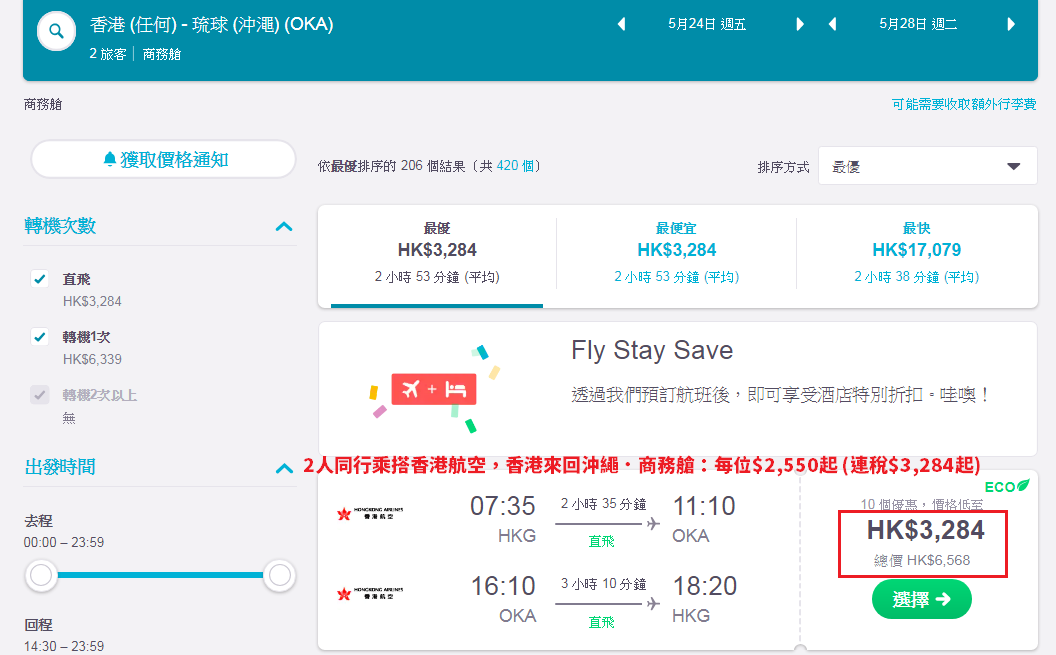1056x655 pixels.
Task: Advance return date past 5月28日
Action: tap(1011, 24)
